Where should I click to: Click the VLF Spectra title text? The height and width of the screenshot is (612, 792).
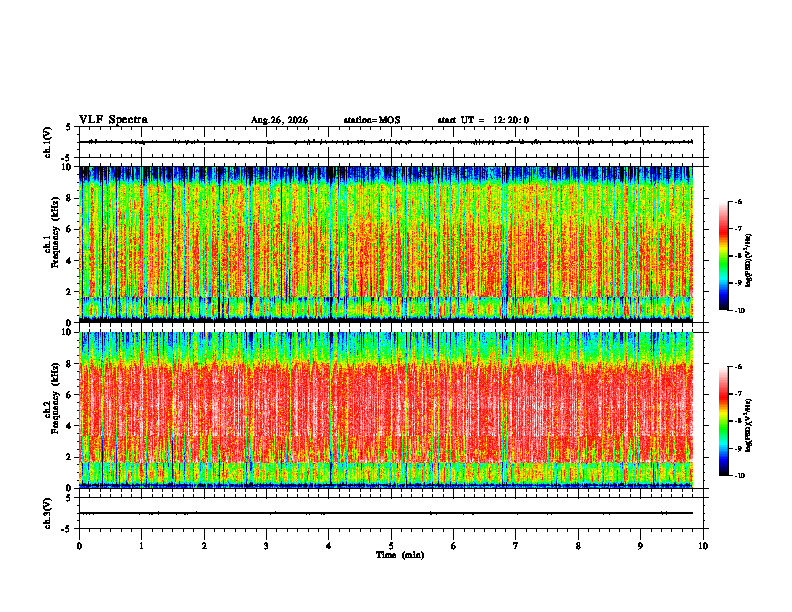click(x=113, y=120)
